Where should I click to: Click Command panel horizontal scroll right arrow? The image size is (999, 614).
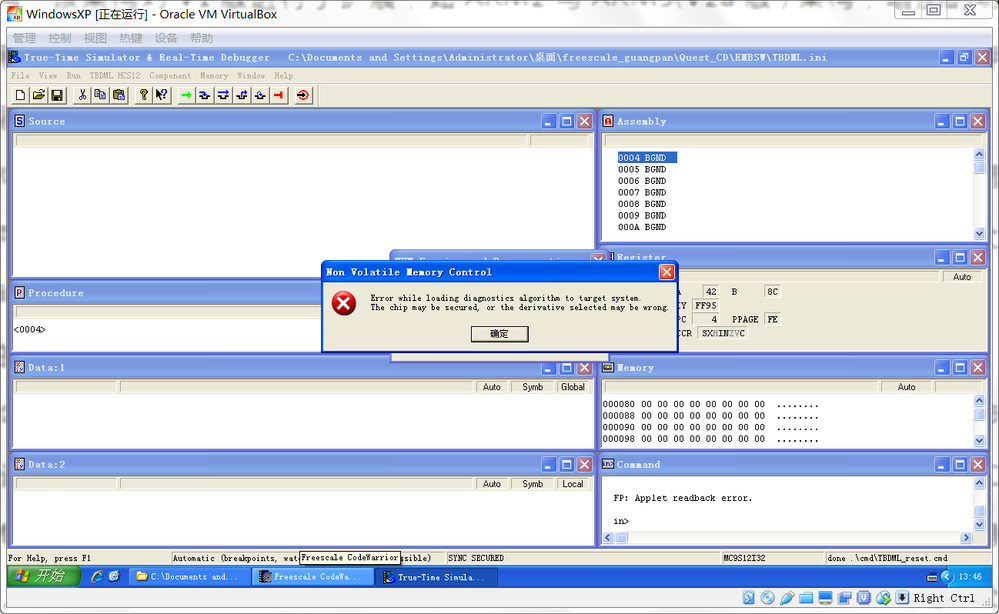[x=966, y=538]
